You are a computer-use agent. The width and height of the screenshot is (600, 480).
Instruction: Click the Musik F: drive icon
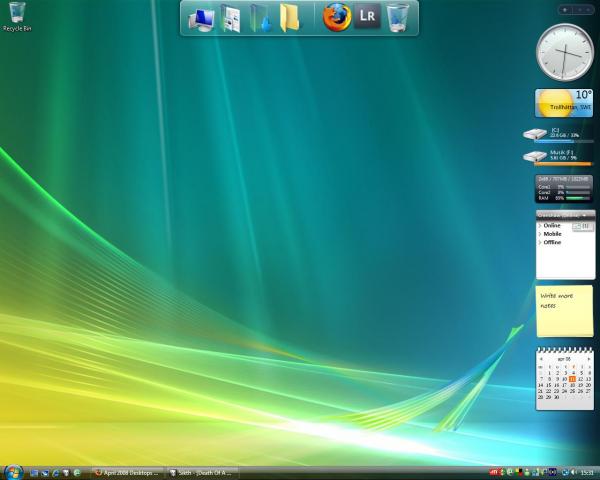(x=535, y=156)
